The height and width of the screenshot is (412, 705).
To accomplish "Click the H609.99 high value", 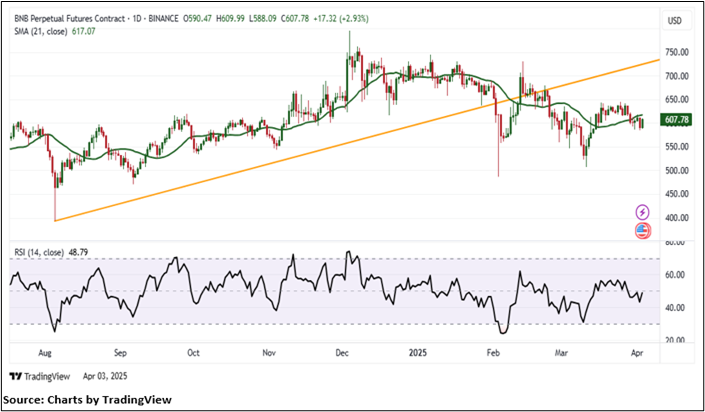I will point(230,19).
